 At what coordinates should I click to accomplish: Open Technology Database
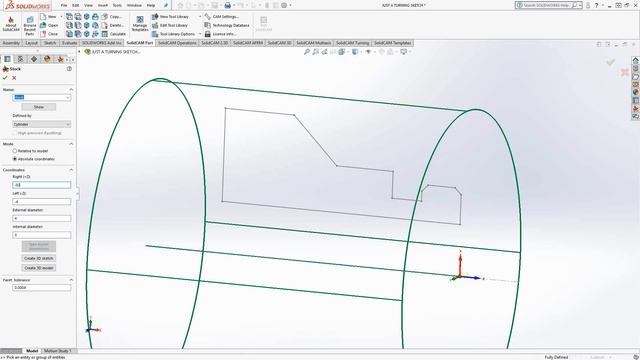click(227, 25)
